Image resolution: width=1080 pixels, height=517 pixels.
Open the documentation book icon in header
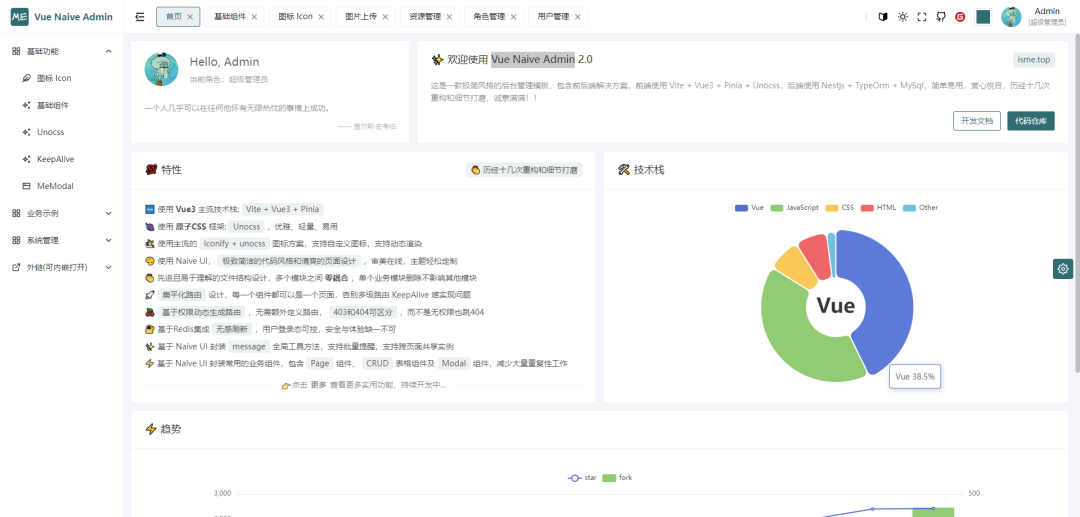pos(883,17)
